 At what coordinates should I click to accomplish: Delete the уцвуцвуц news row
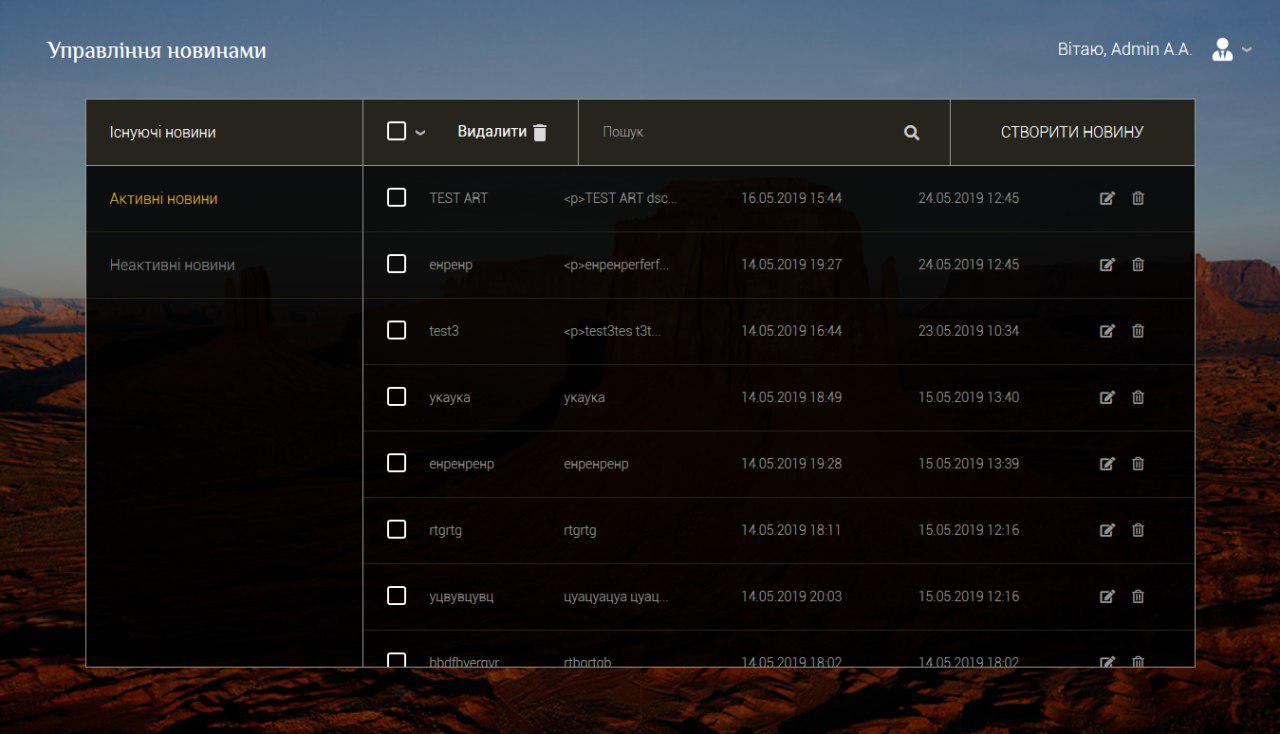coord(1138,596)
